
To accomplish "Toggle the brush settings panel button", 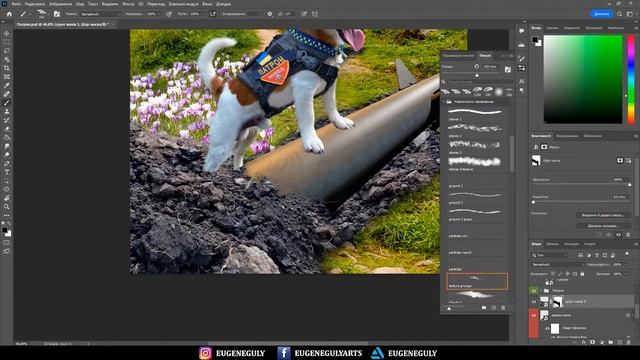I will [x=57, y=14].
